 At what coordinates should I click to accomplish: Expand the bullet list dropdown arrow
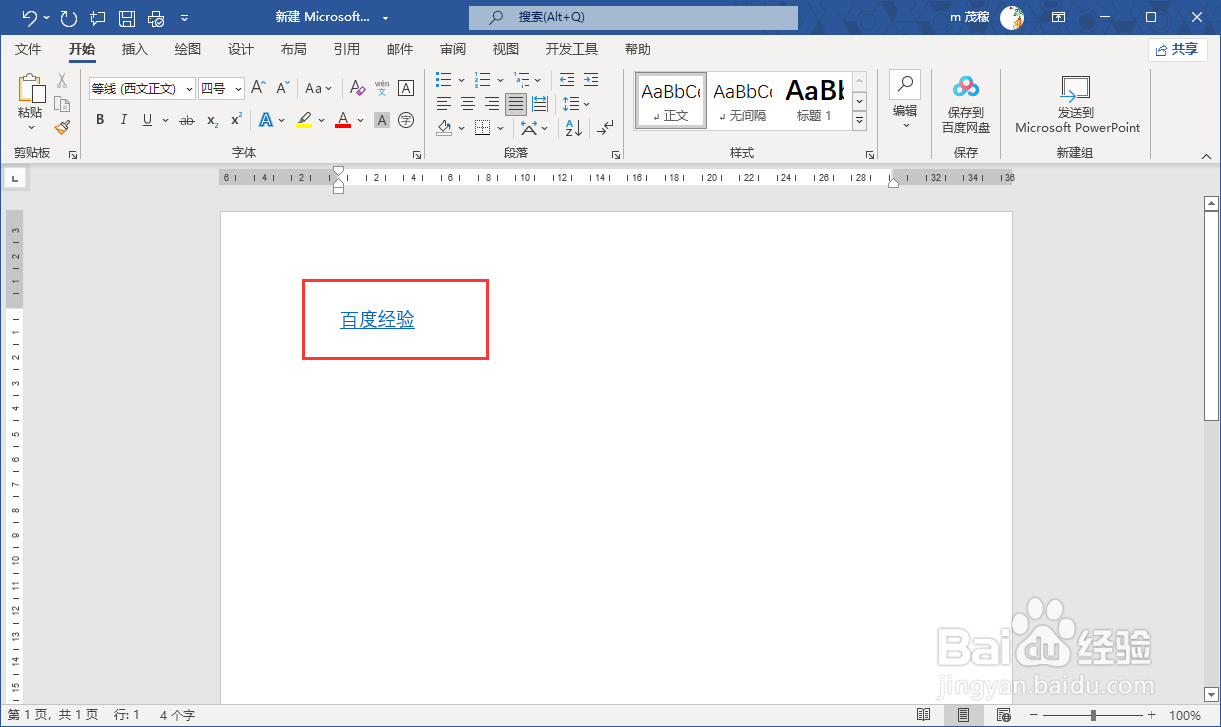[x=461, y=80]
